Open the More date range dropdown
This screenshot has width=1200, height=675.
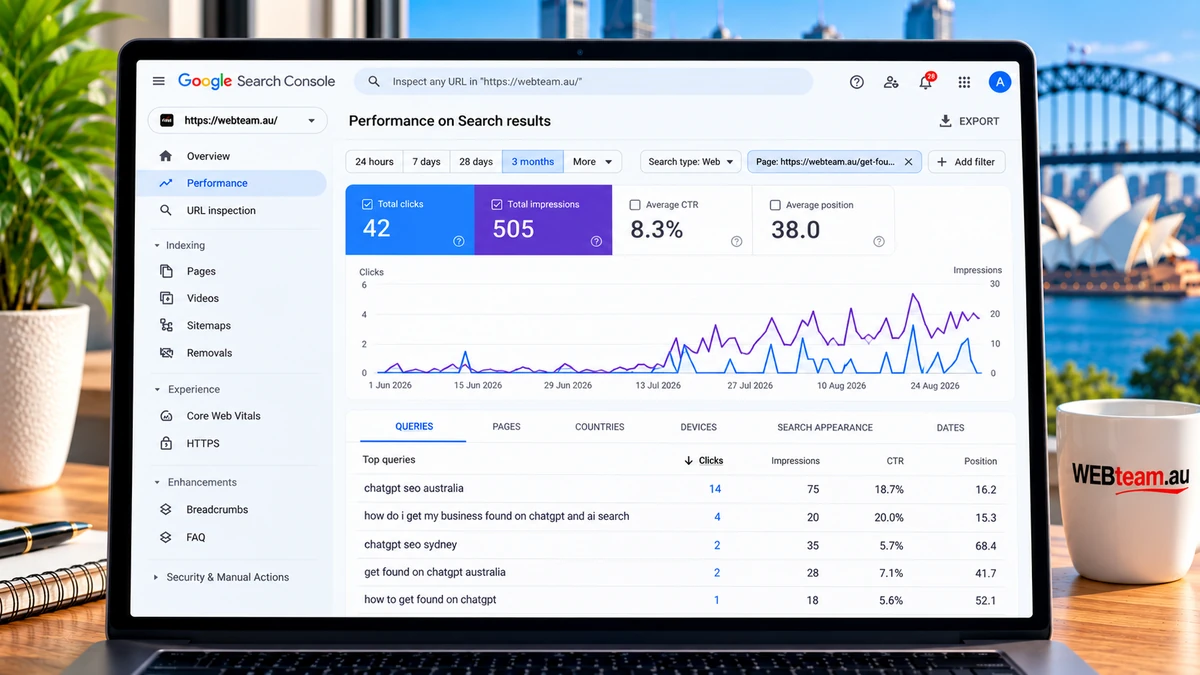[x=593, y=161]
